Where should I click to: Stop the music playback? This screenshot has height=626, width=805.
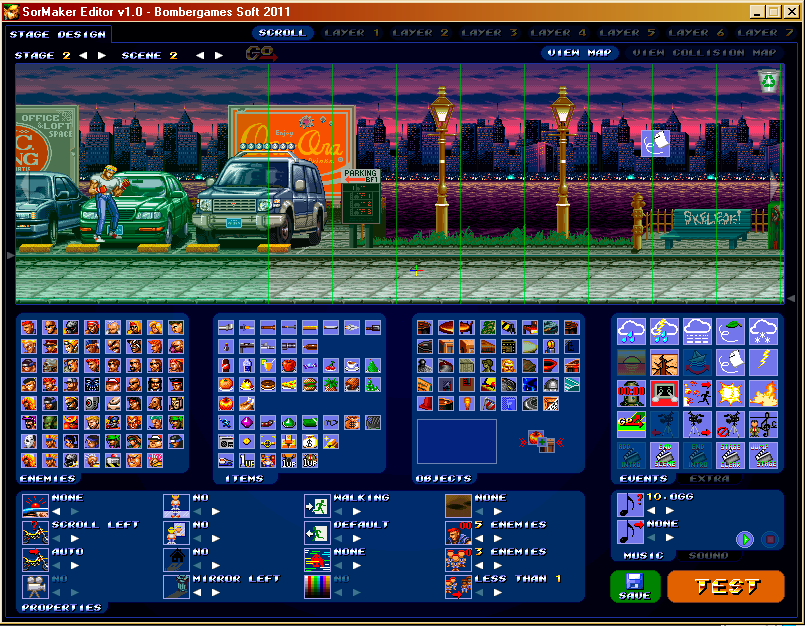pyautogui.click(x=770, y=539)
